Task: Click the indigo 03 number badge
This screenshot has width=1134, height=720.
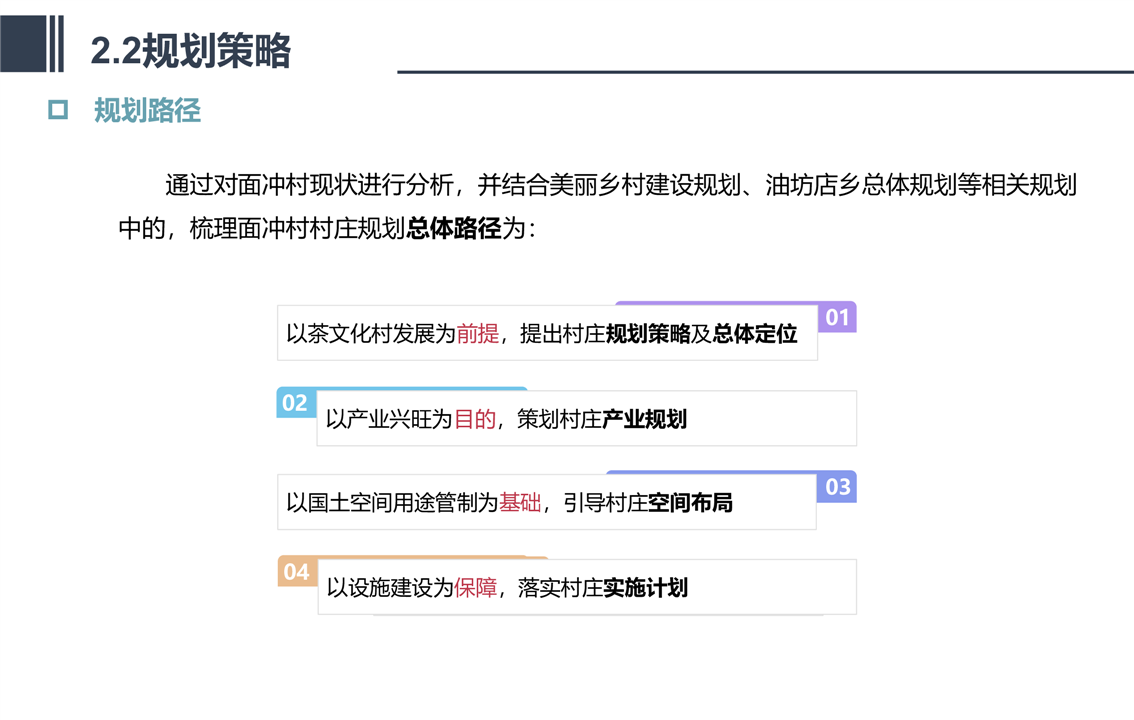Action: 837,487
